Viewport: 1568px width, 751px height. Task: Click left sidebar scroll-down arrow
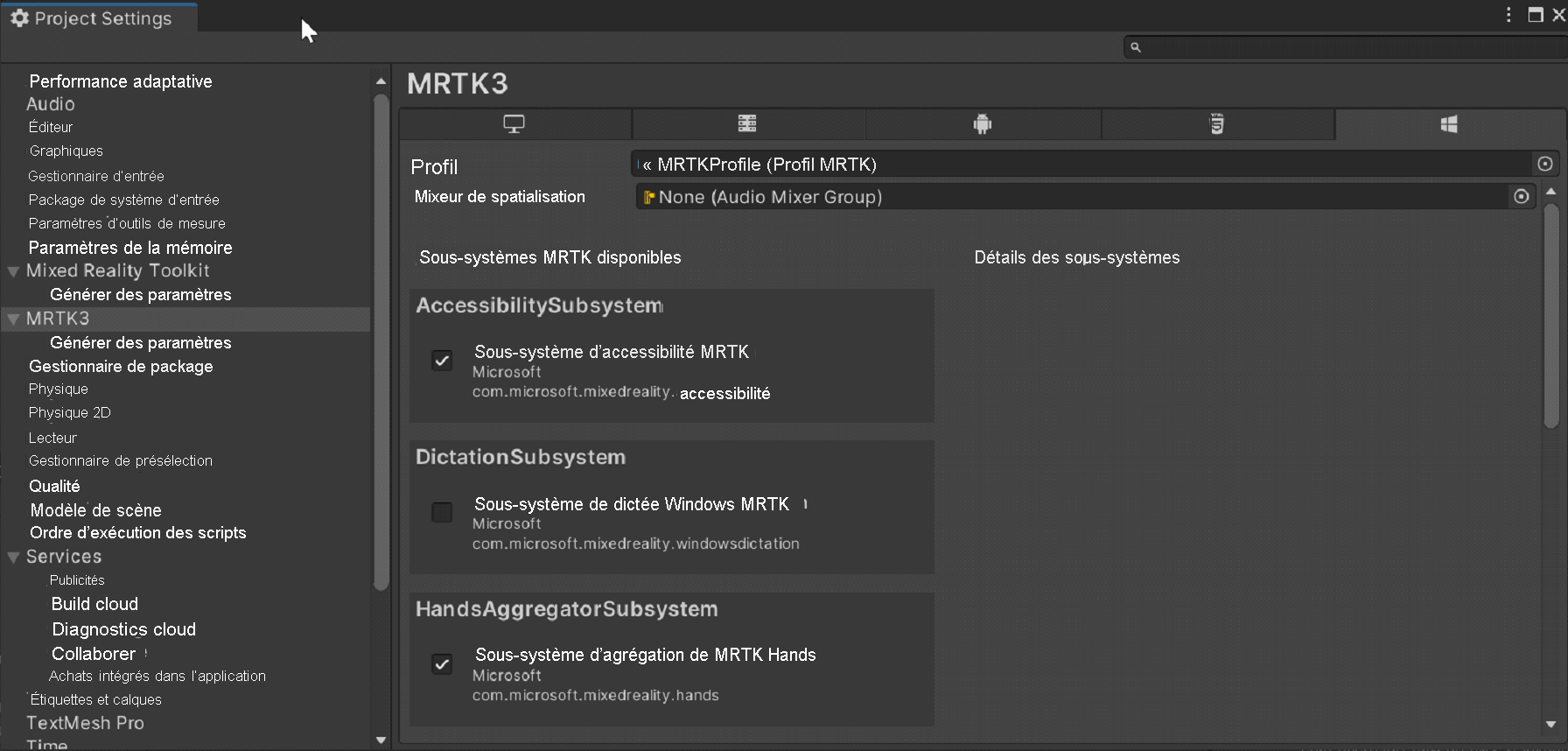pos(381,740)
